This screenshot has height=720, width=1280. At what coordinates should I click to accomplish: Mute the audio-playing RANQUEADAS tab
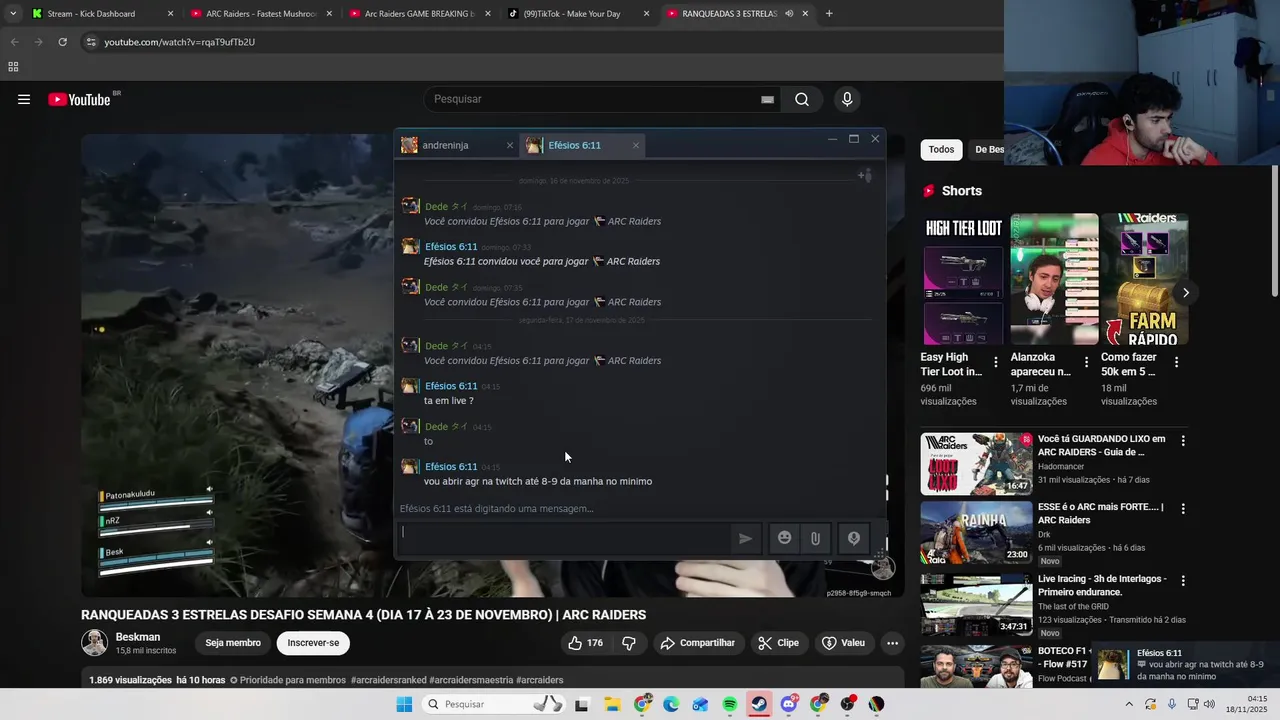pos(789,14)
